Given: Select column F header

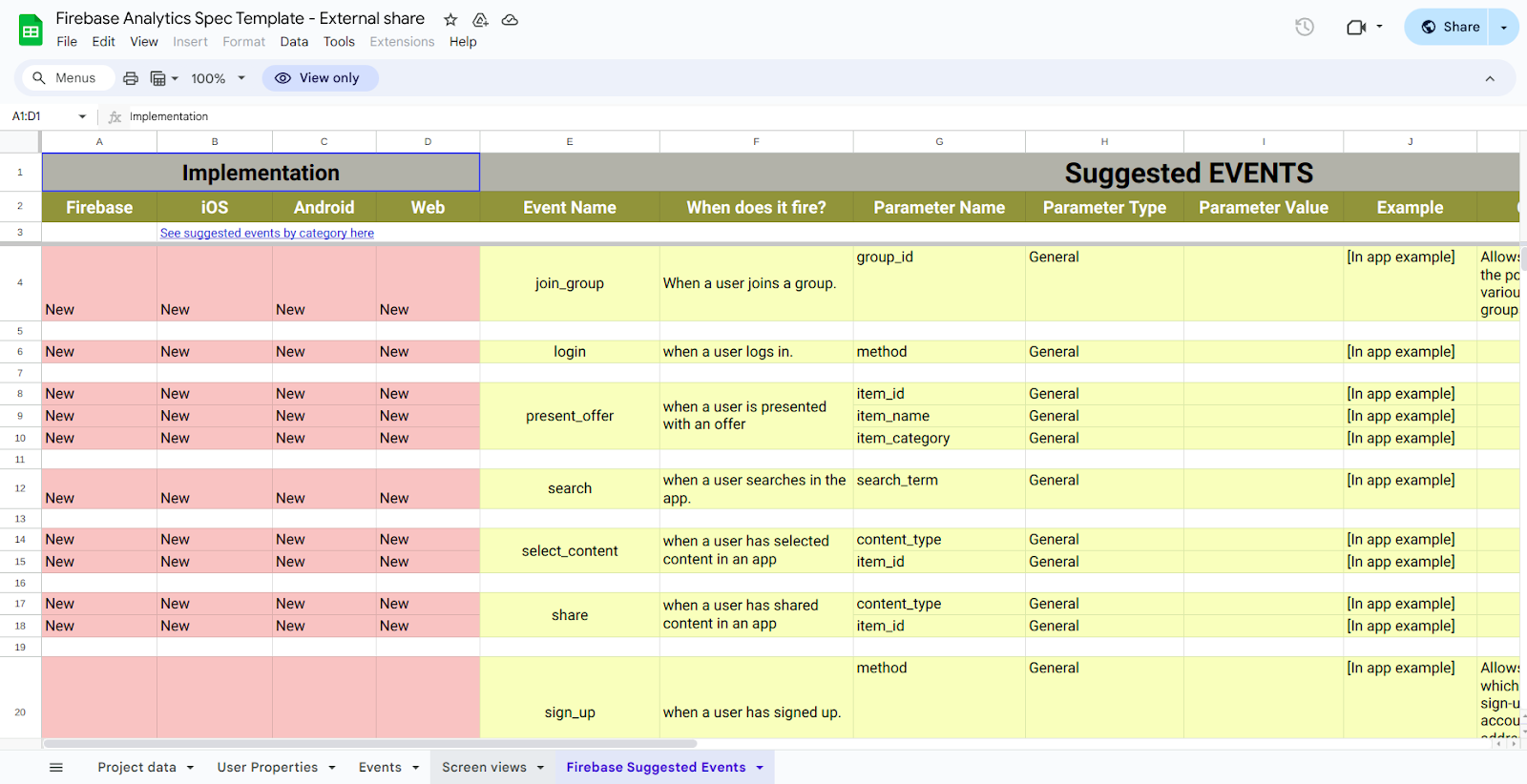Looking at the screenshot, I should pyautogui.click(x=756, y=141).
